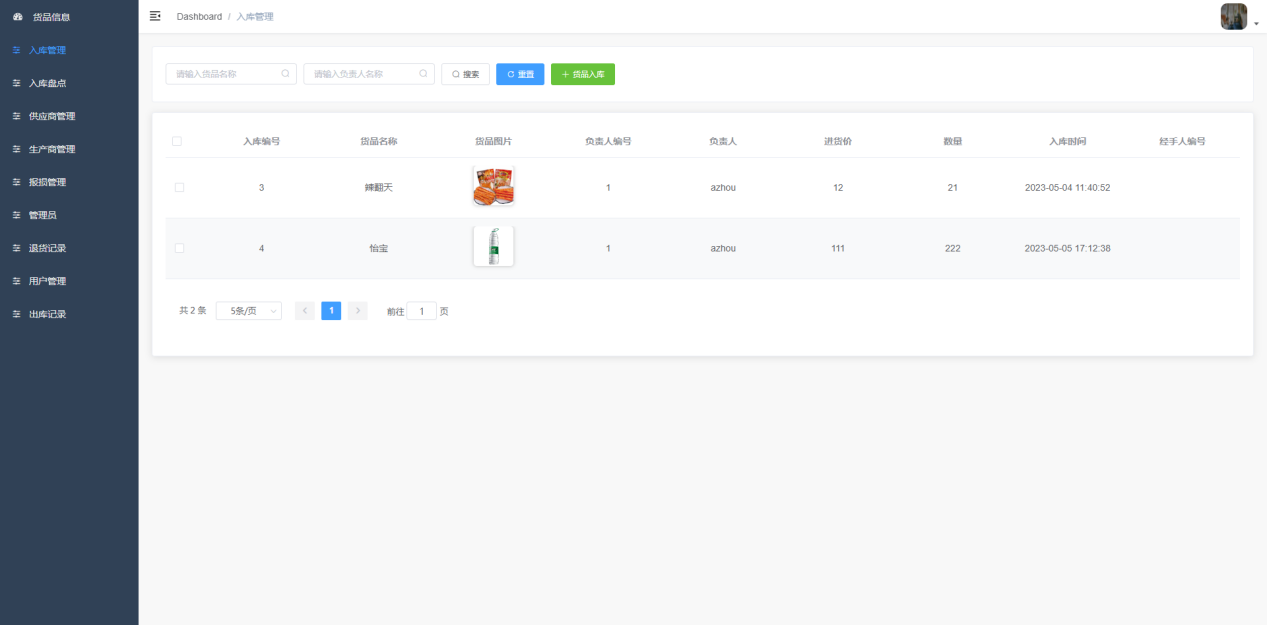
Task: Open the Dashboard breadcrumb link
Action: tap(199, 16)
